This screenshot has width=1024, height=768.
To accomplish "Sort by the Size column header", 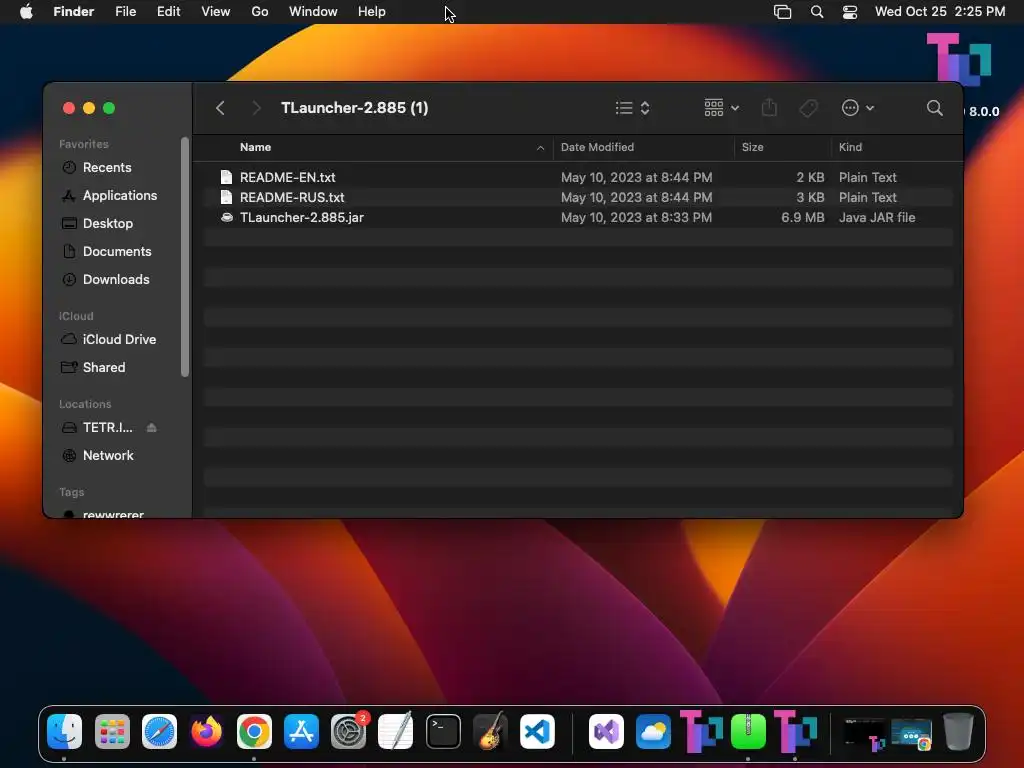I will click(x=752, y=147).
